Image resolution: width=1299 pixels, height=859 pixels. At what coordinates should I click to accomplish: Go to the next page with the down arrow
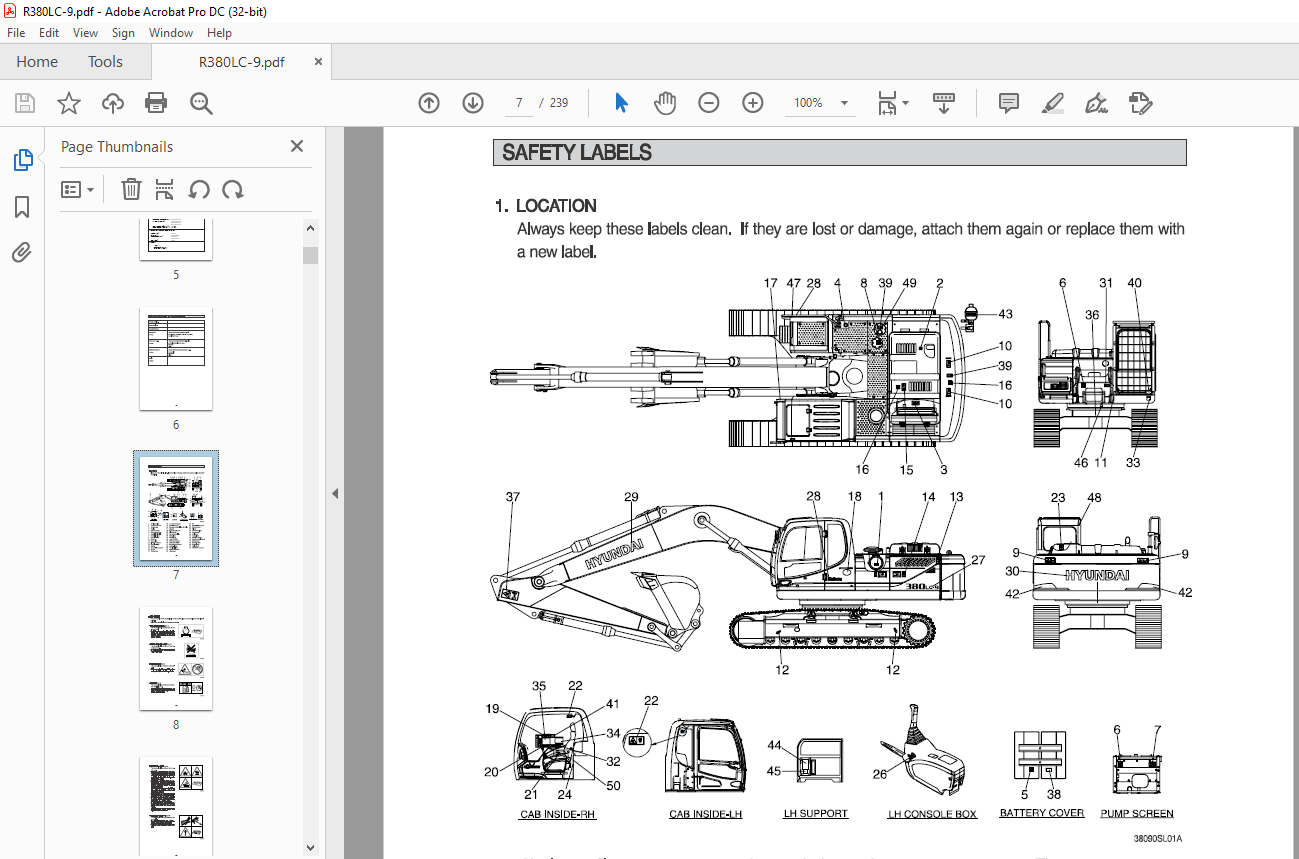click(473, 103)
